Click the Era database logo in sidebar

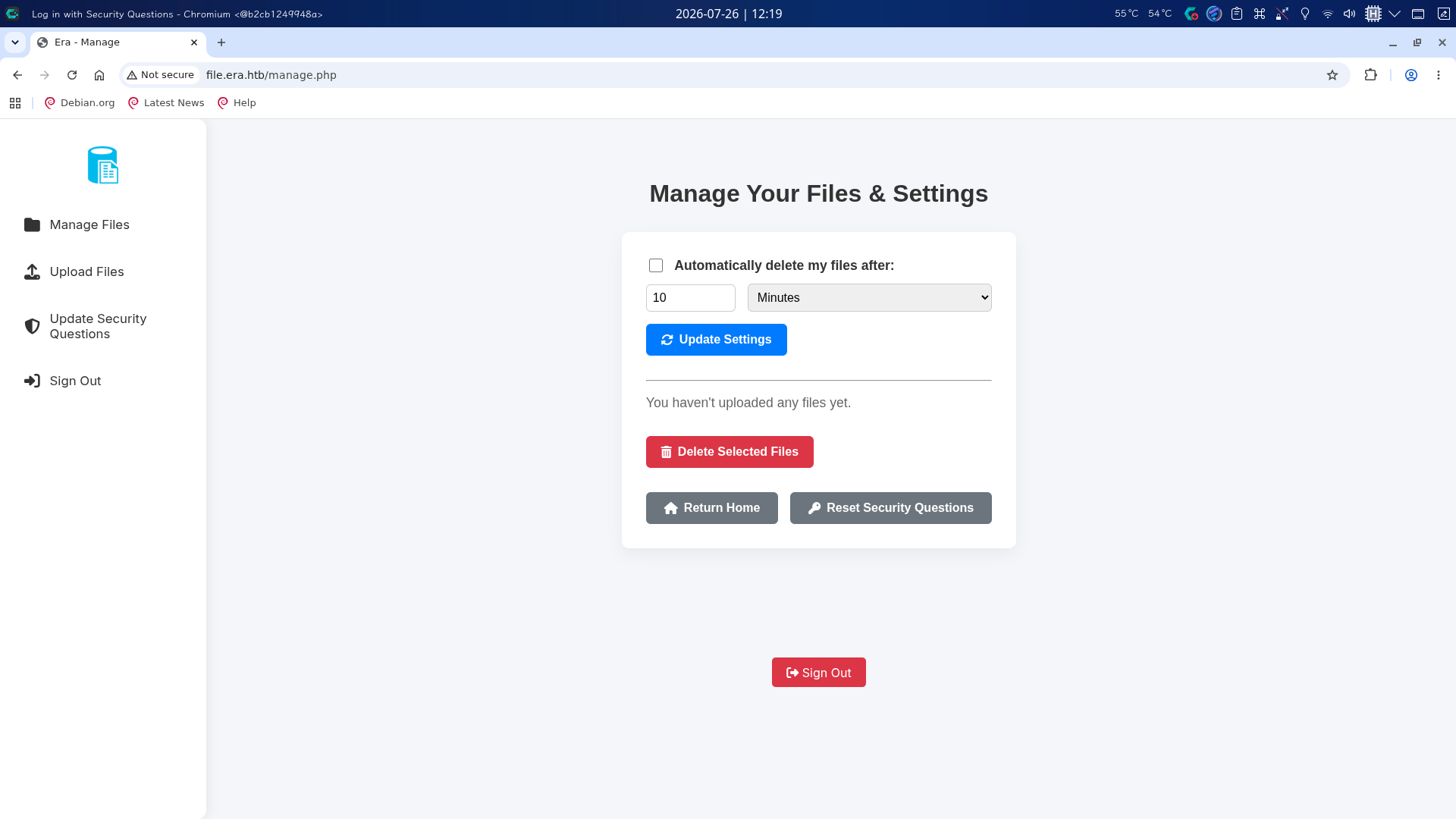(103, 165)
